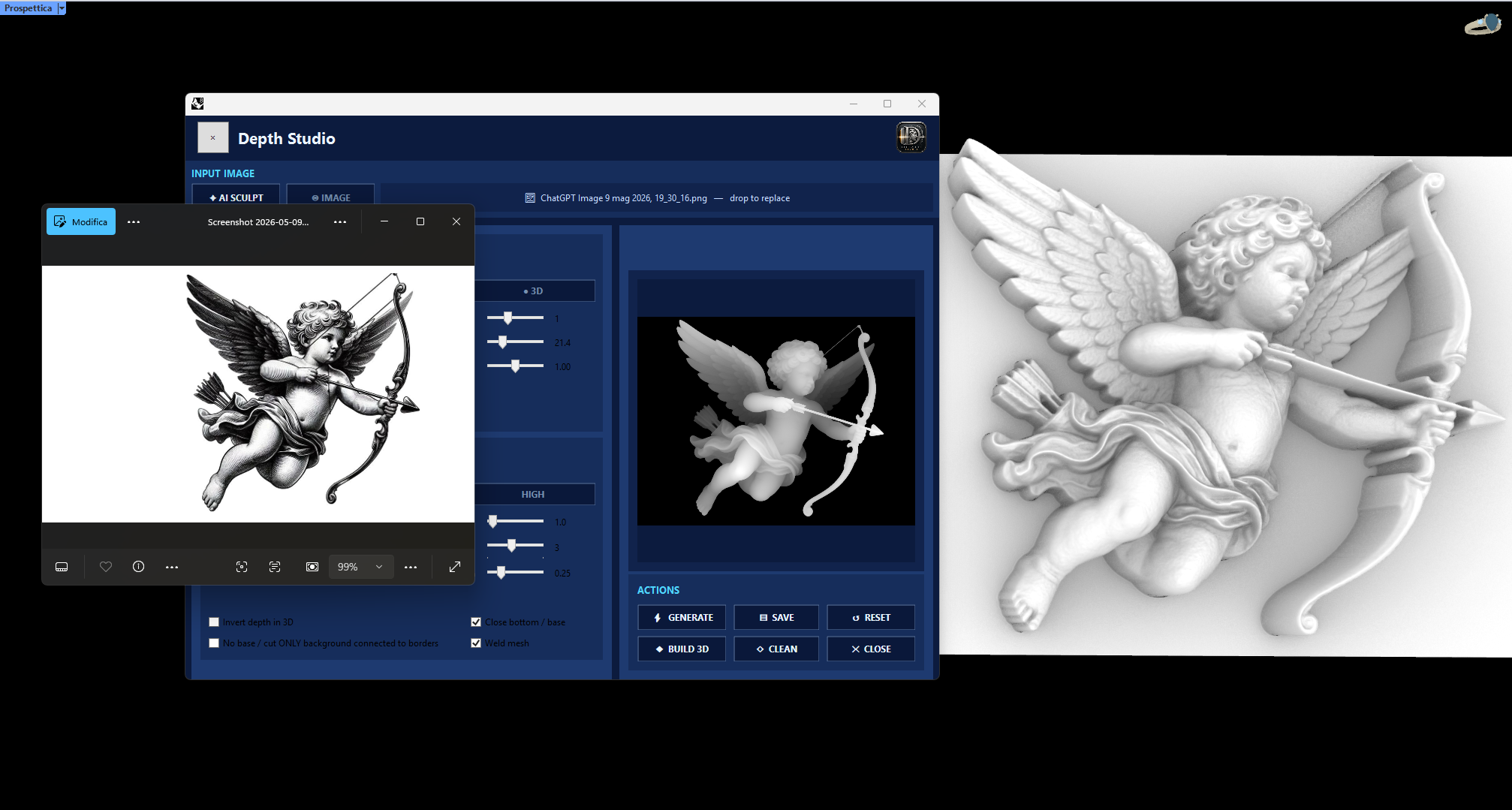
Task: Click the depth map preview image
Action: [x=776, y=420]
